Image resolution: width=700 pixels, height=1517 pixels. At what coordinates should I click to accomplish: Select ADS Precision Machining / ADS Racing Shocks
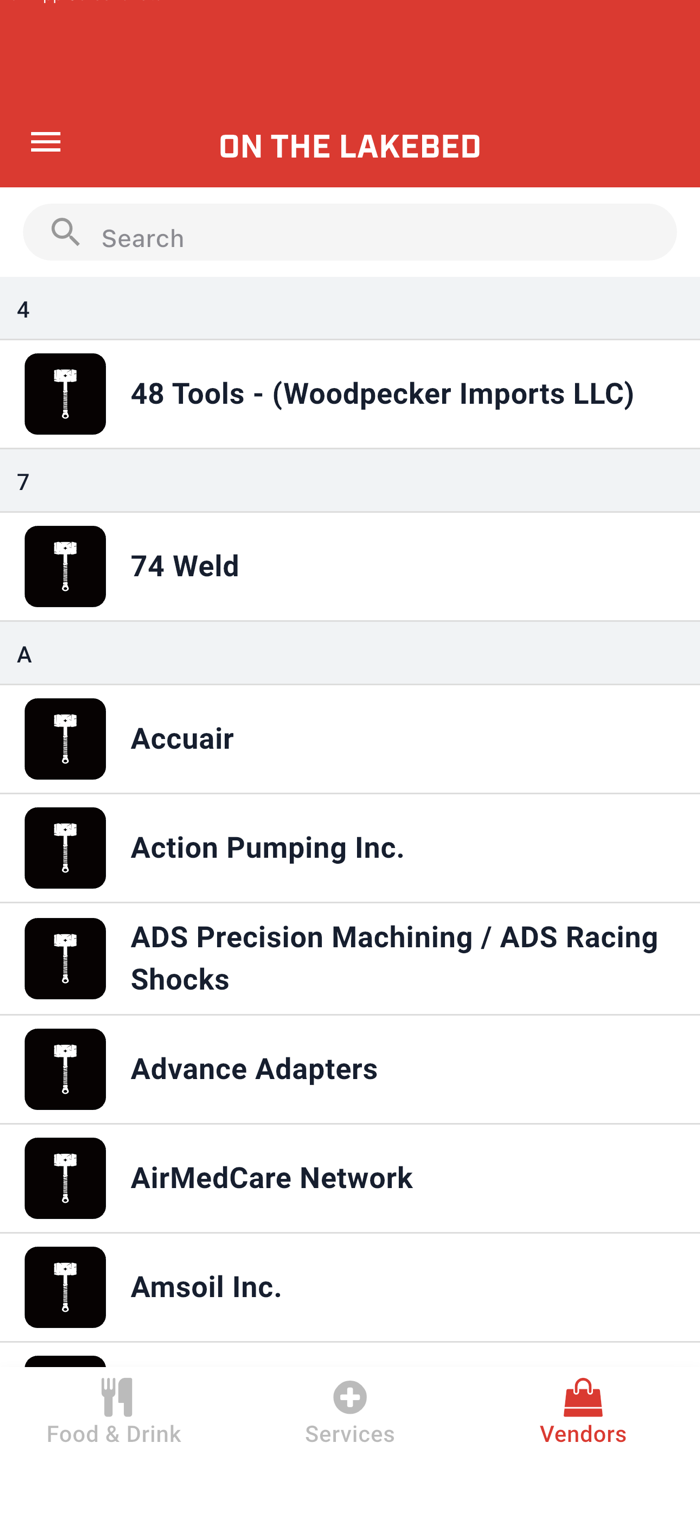pos(394,958)
